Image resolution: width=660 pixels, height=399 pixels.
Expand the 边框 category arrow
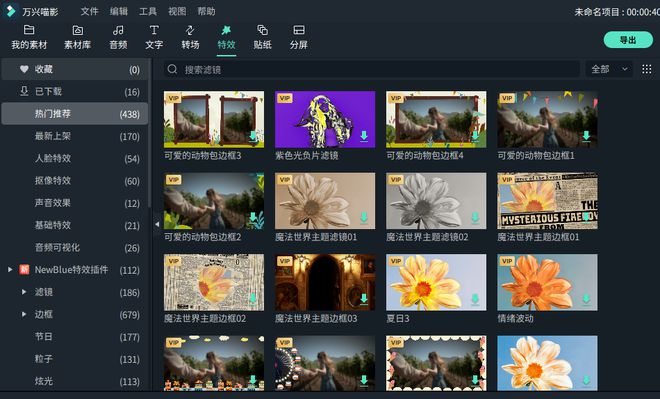coord(24,314)
